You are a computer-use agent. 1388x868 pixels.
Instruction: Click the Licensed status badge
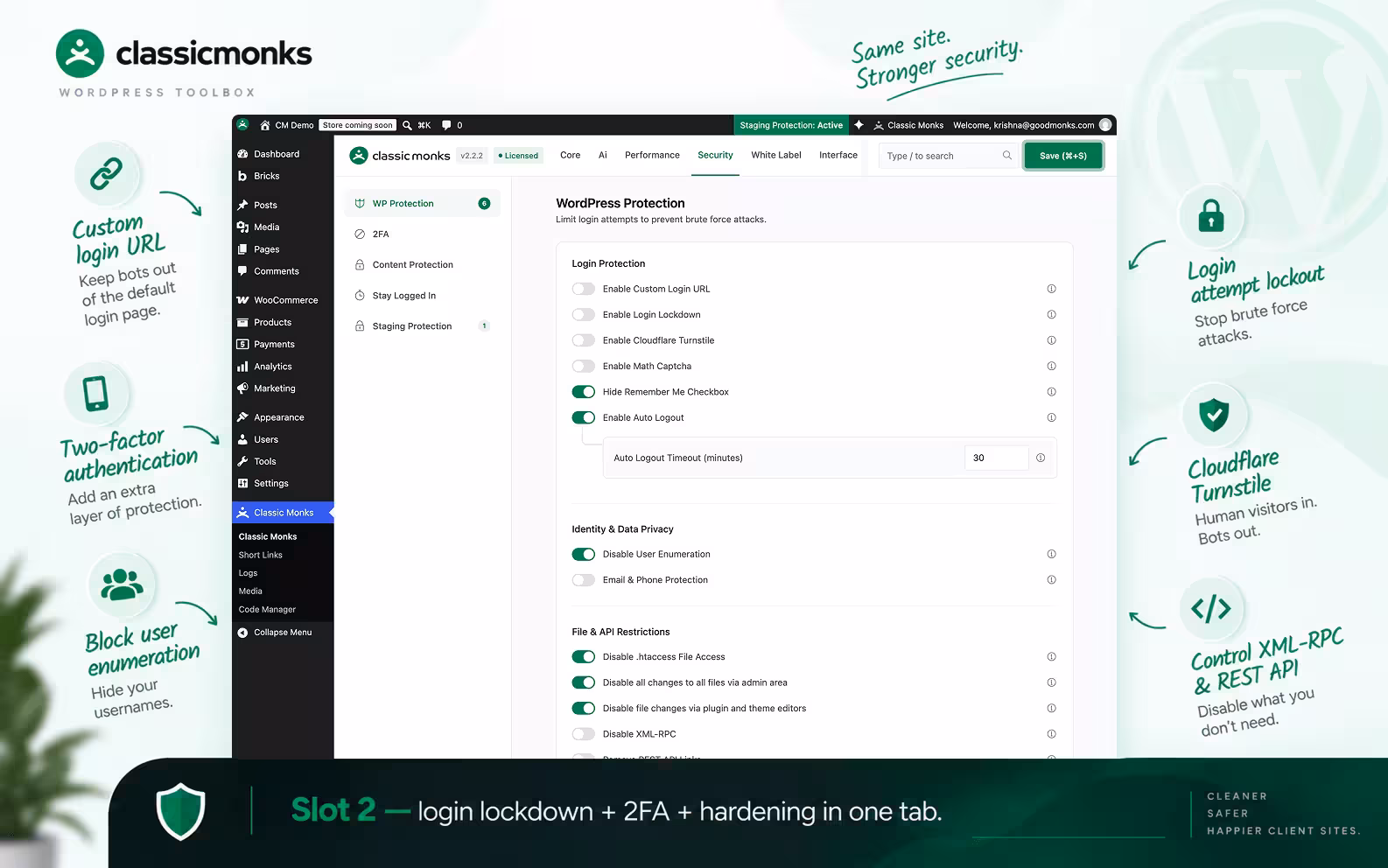coord(518,156)
